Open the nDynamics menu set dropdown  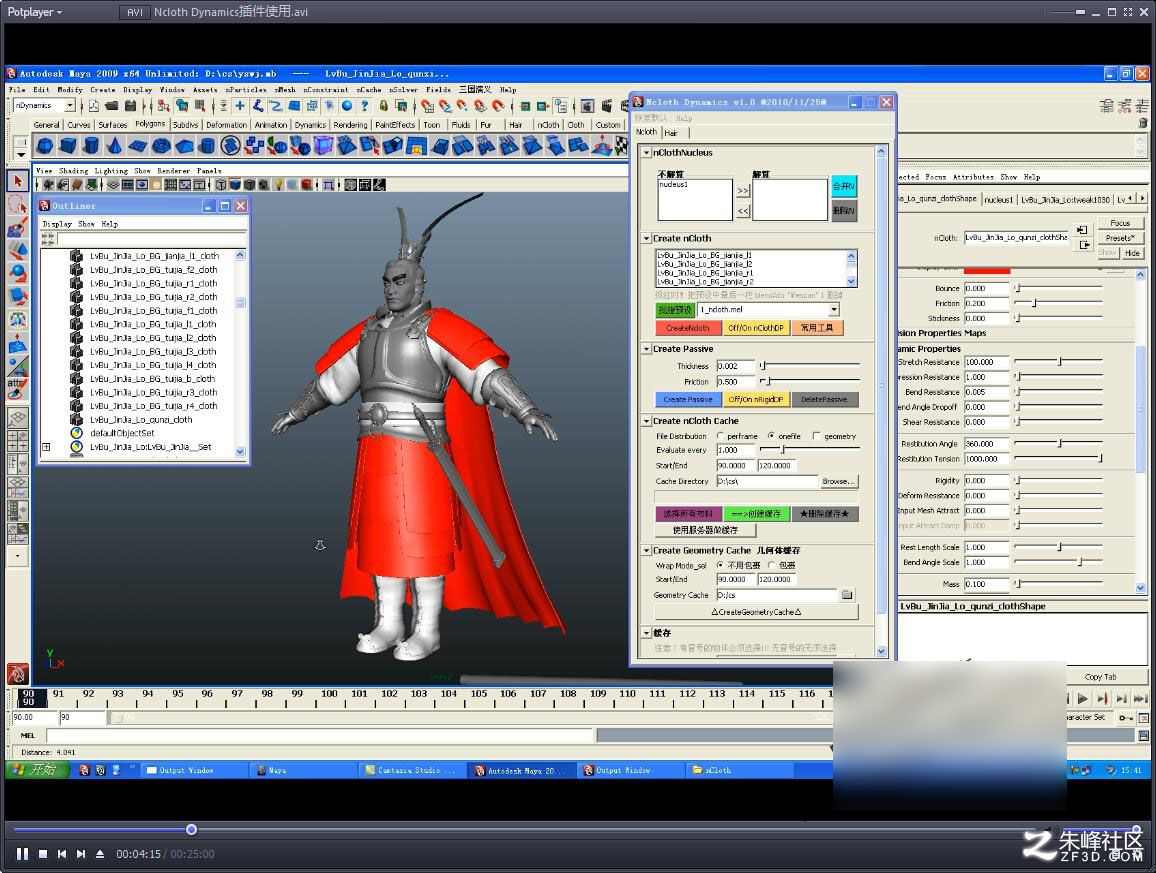click(70, 106)
